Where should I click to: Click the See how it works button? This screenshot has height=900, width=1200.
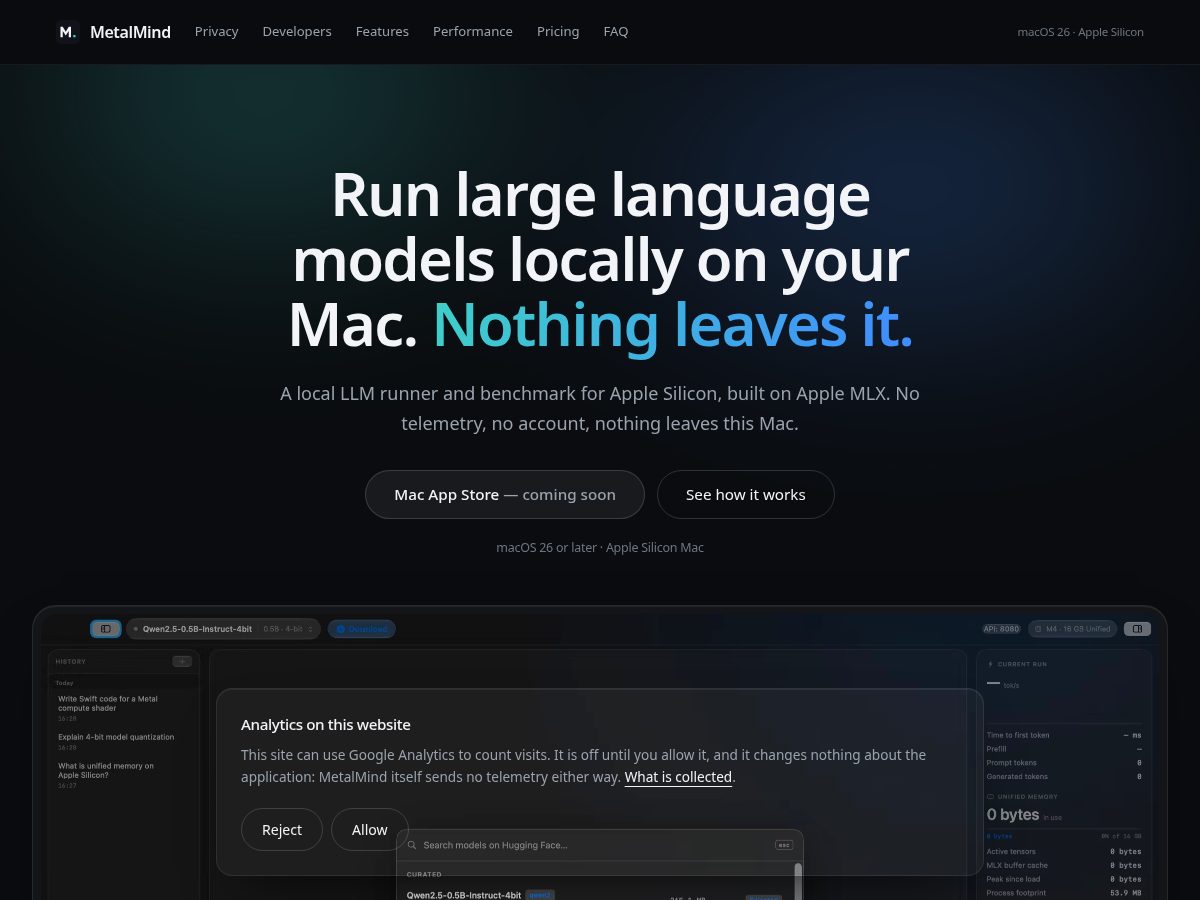746,495
